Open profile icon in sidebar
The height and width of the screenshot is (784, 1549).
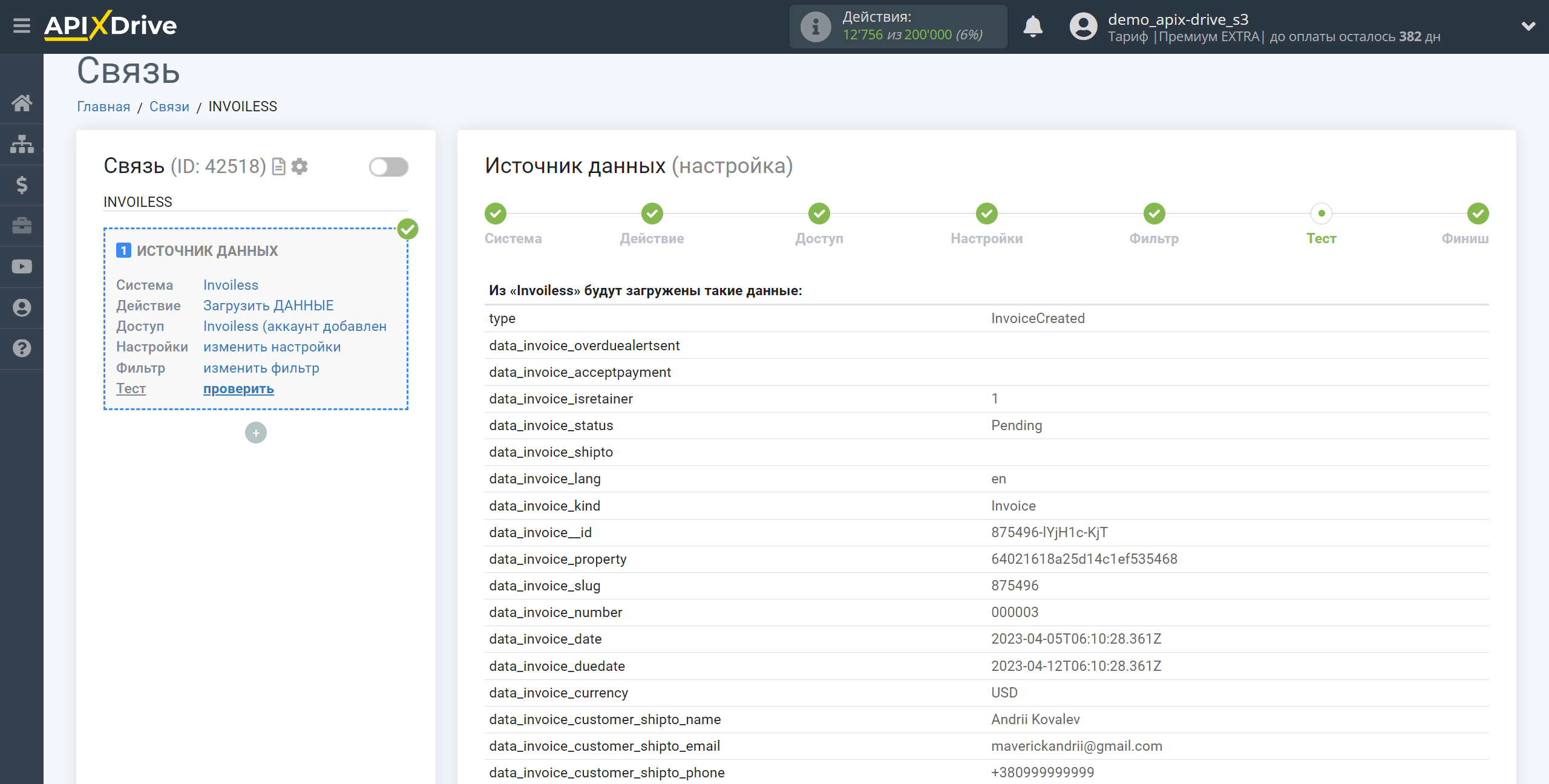tap(22, 308)
